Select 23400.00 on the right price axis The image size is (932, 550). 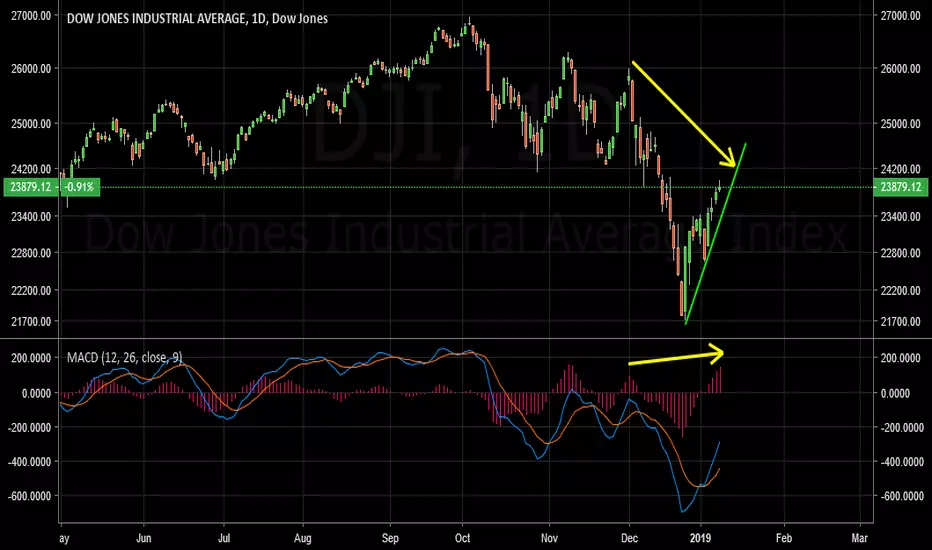click(900, 216)
